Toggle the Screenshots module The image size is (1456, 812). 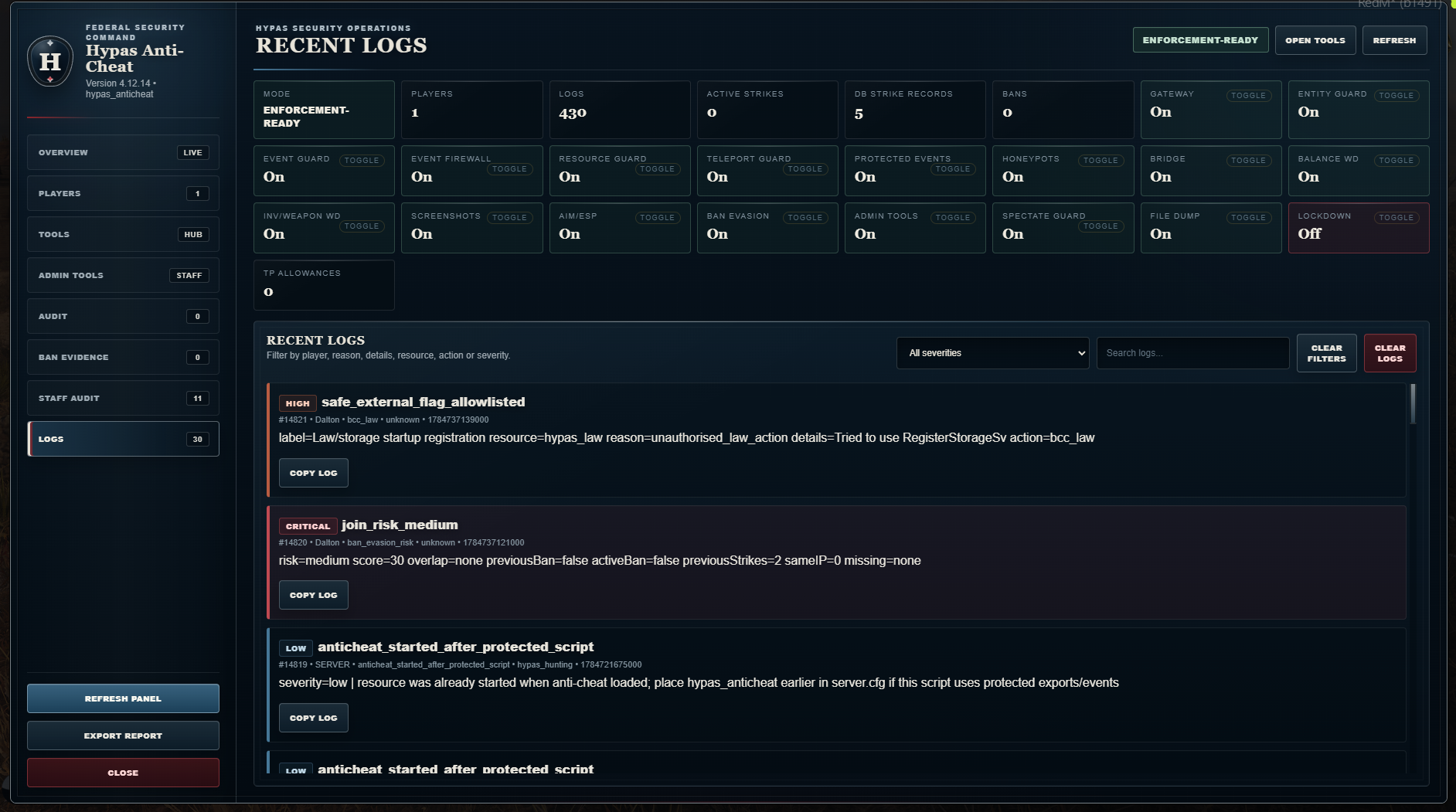click(x=509, y=218)
